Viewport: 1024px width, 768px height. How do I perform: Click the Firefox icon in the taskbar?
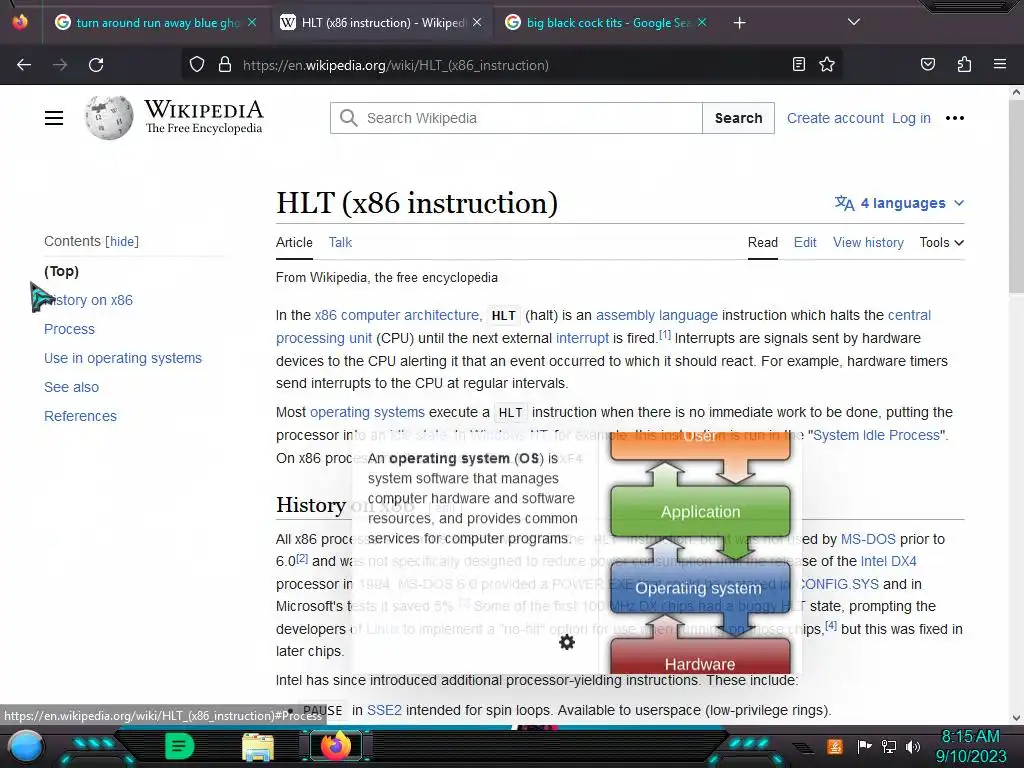coord(336,746)
